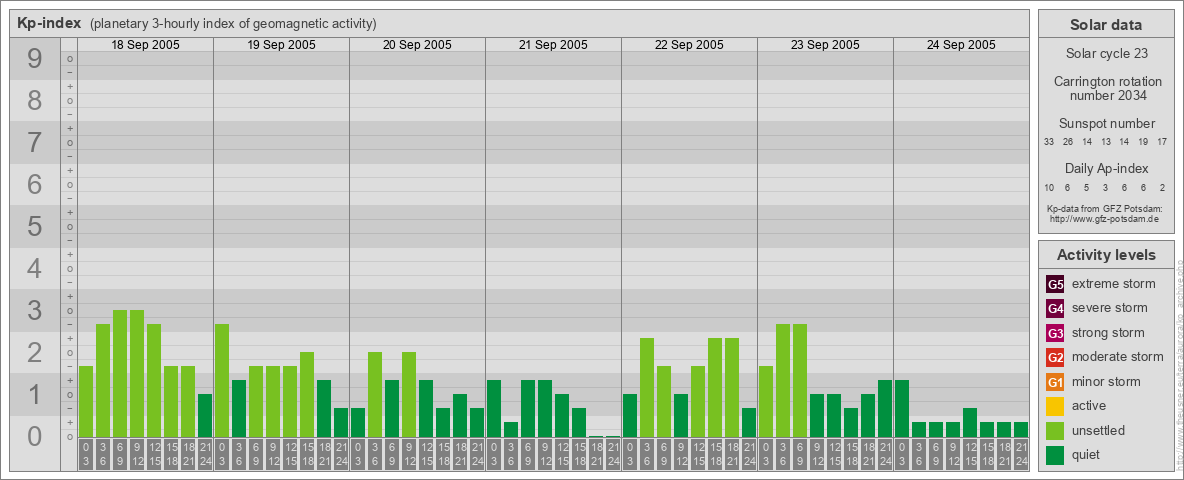This screenshot has height=480, width=1184.
Task: Click sunspot number value 26
Action: tap(1068, 142)
